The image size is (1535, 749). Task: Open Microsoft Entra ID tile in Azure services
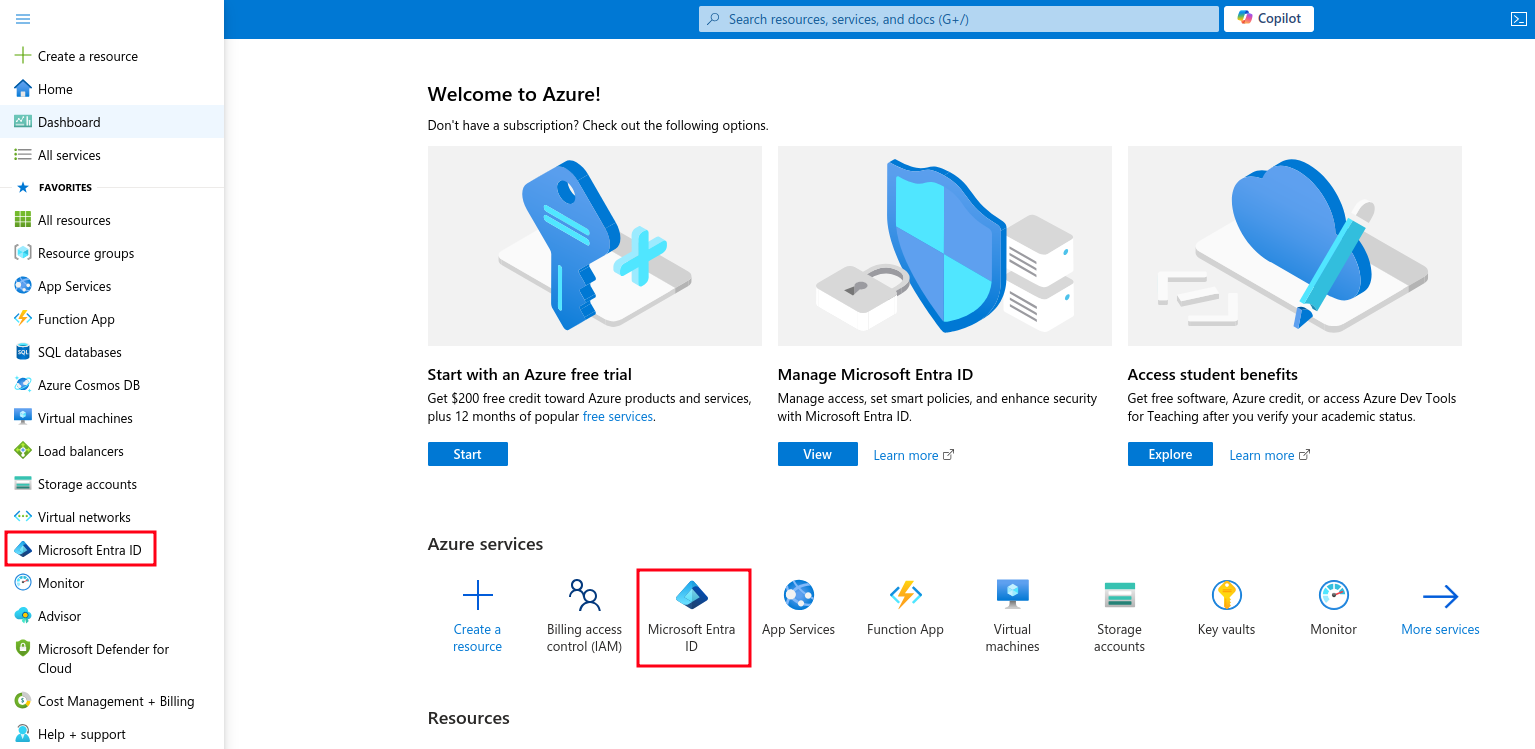692,616
